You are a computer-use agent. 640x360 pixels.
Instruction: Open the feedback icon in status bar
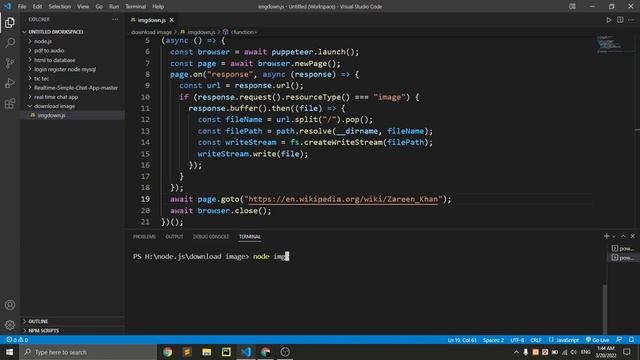[x=619, y=340]
